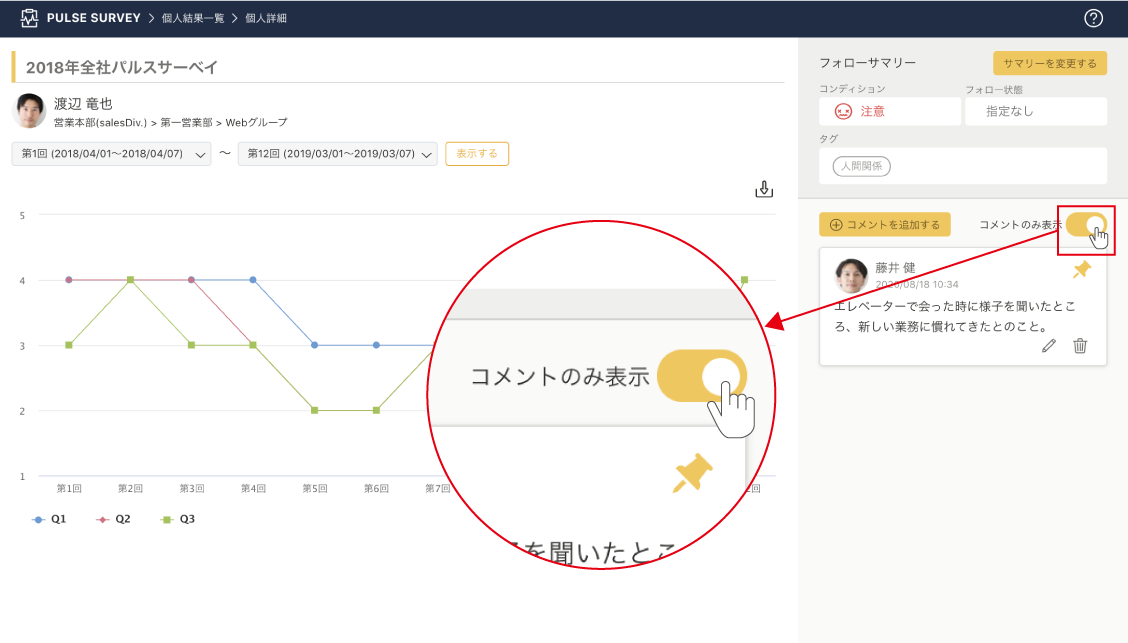Click the Pulse Survey logo icon

click(x=29, y=18)
